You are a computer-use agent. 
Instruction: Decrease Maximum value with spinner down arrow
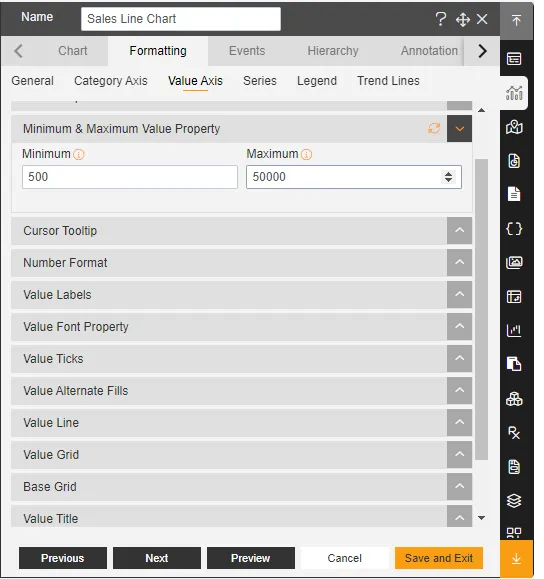point(448,180)
